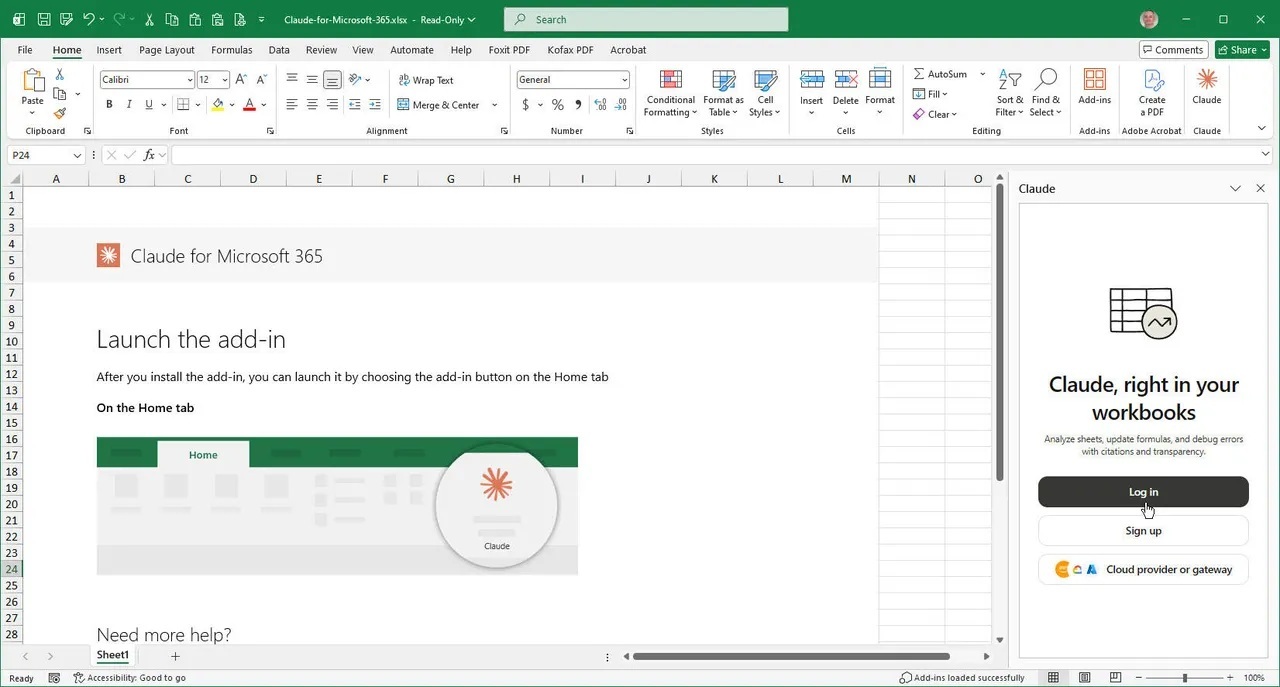Viewport: 1280px width, 687px height.
Task: Click the Save icon in Quick Access
Action: (x=44, y=19)
